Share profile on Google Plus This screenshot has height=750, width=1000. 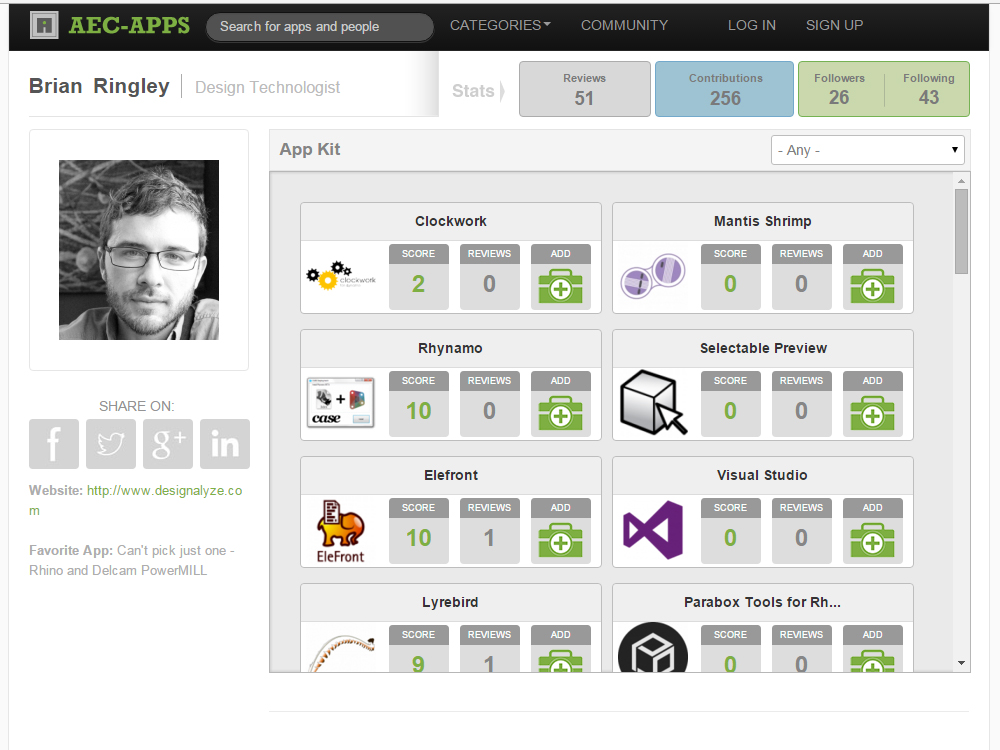(x=168, y=444)
